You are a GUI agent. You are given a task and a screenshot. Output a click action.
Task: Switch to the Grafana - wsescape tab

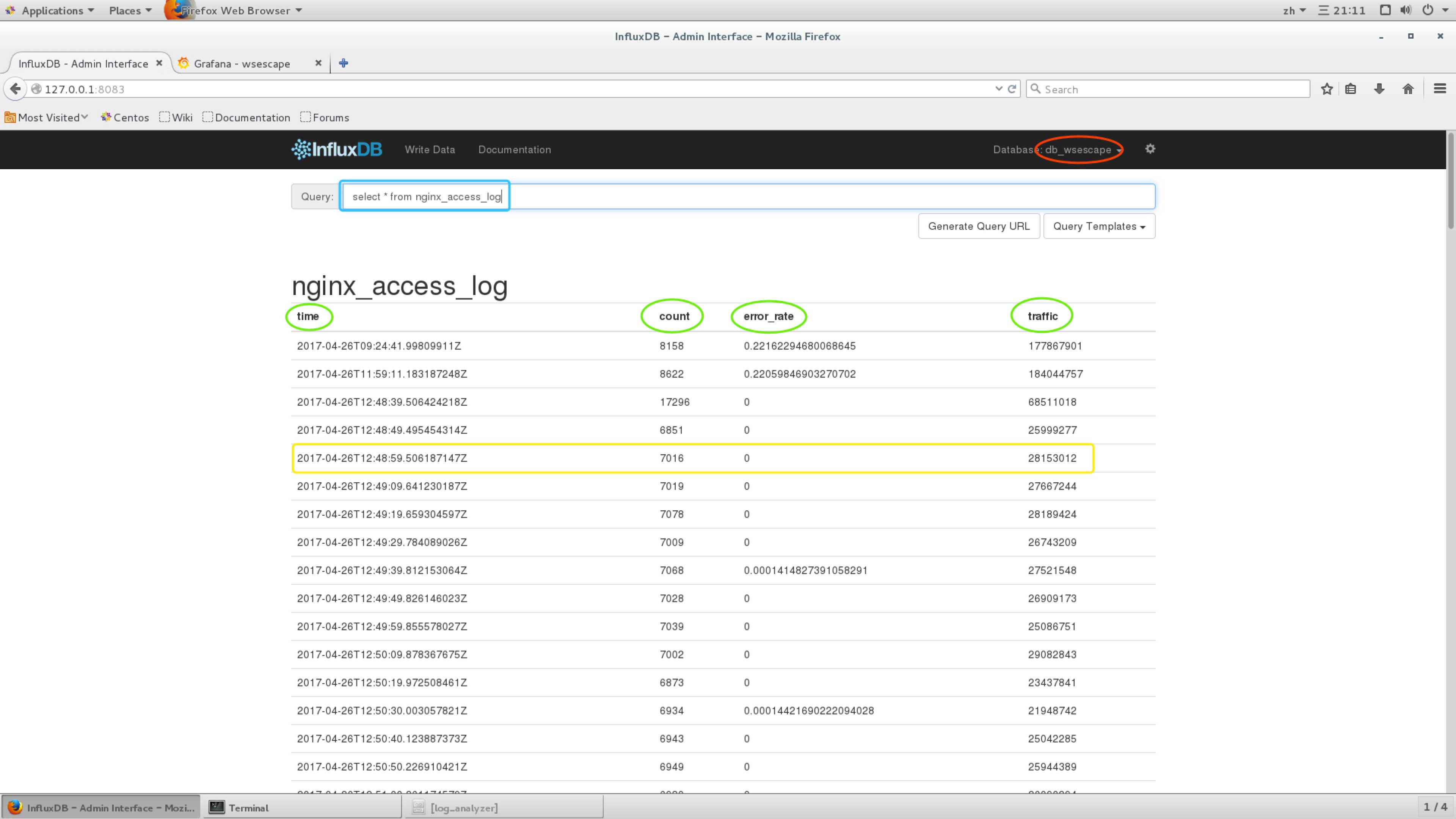[242, 63]
